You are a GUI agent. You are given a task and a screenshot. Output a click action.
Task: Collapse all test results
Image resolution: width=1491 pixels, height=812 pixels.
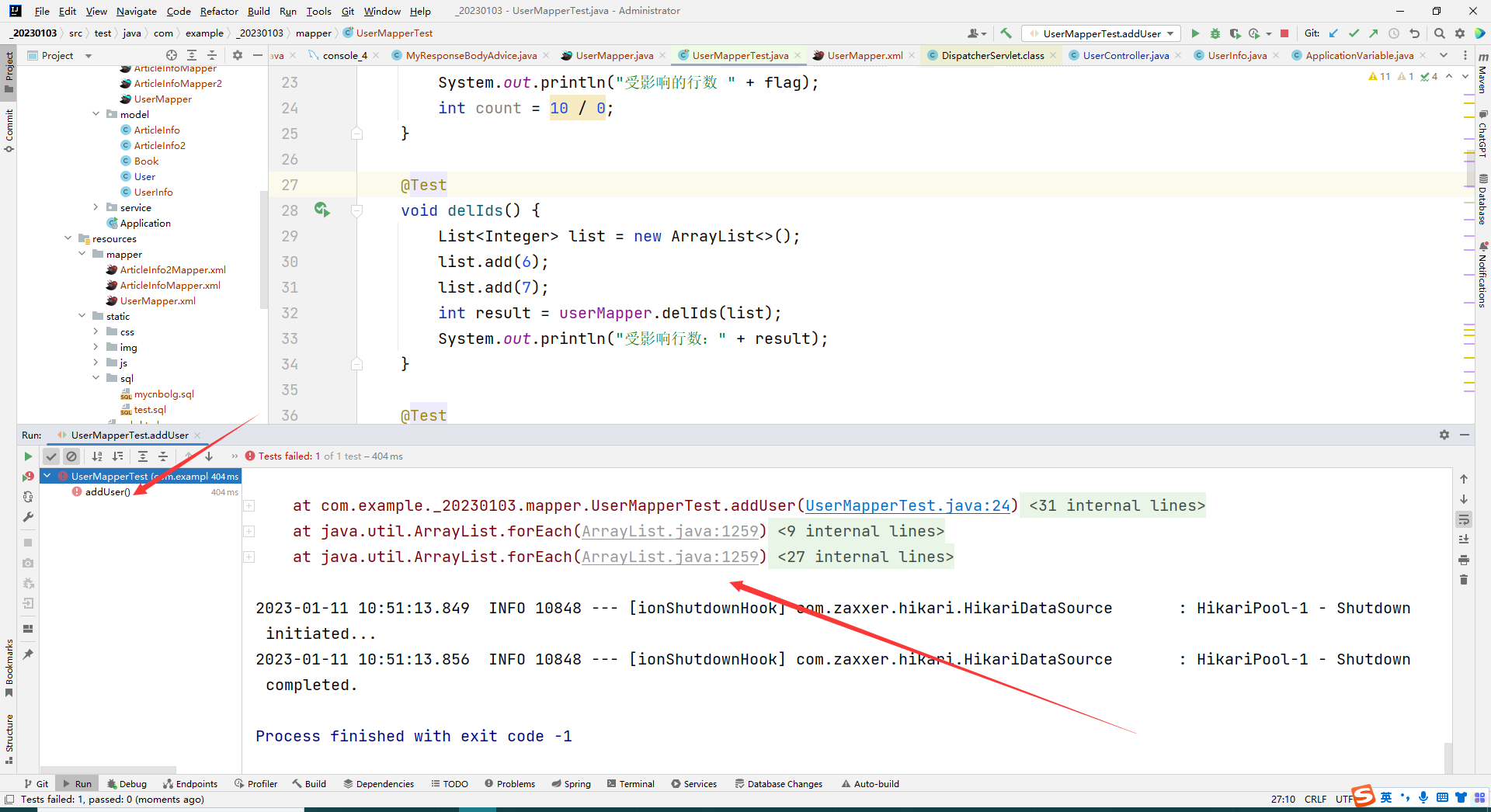tap(163, 456)
